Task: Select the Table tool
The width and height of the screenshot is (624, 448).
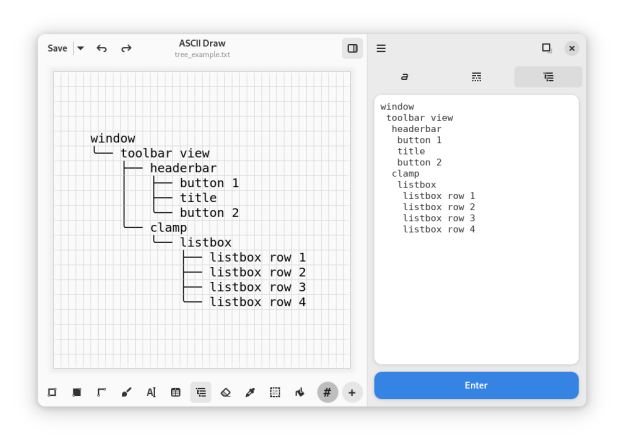Action: pos(176,393)
